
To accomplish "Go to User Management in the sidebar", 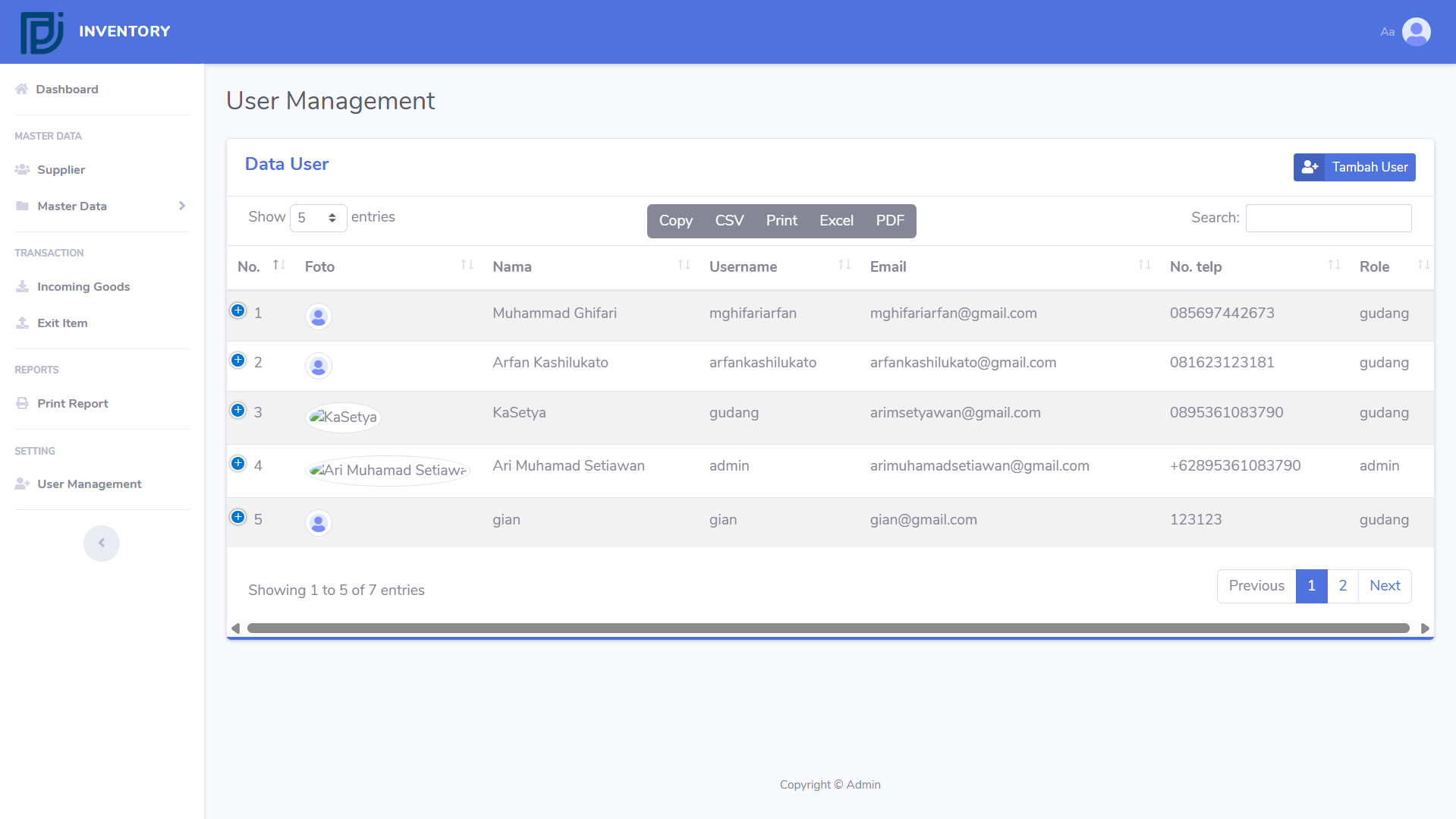I will pyautogui.click(x=89, y=484).
